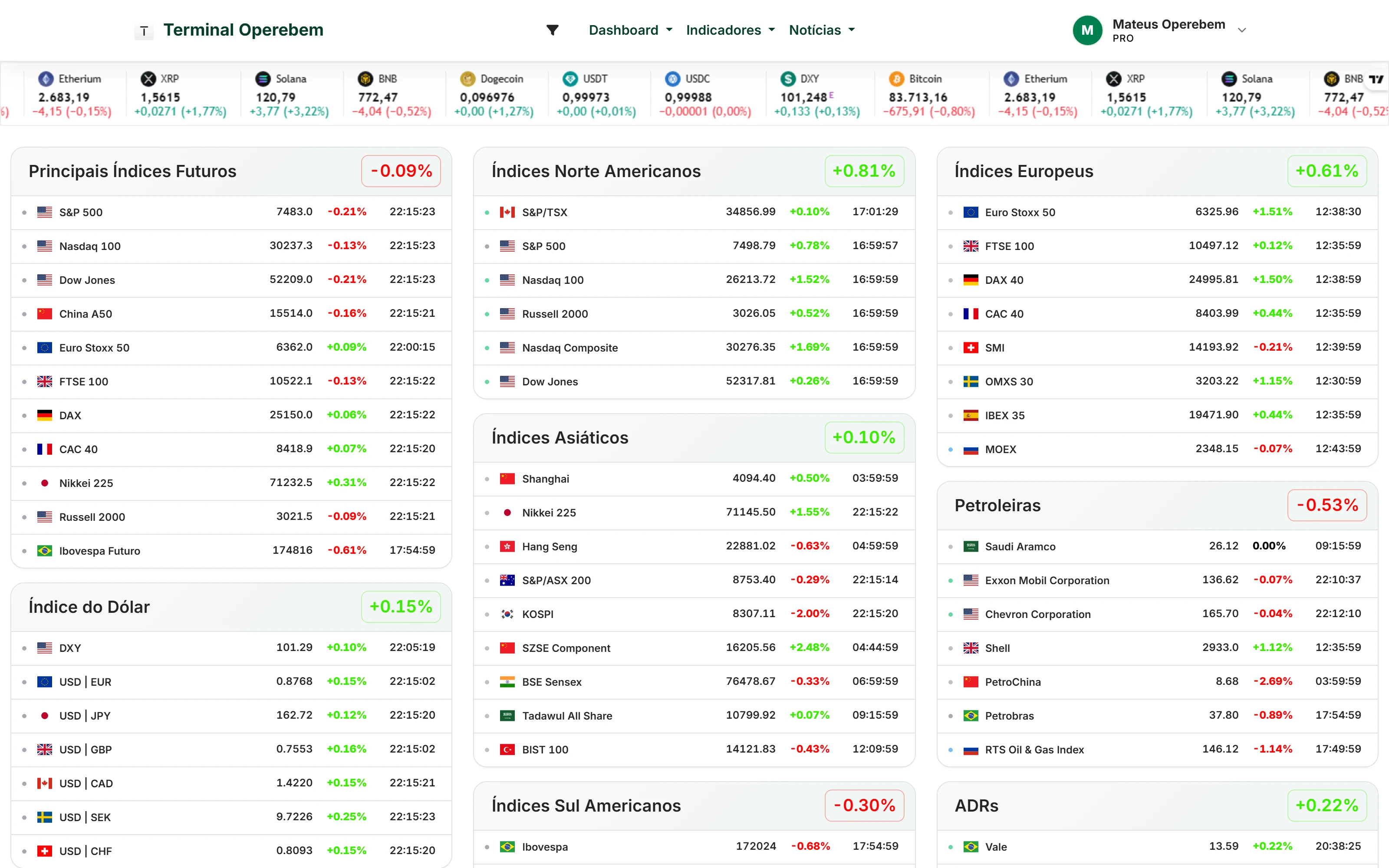
Task: Click the Terminal Operebem logo icon
Action: [x=144, y=31]
